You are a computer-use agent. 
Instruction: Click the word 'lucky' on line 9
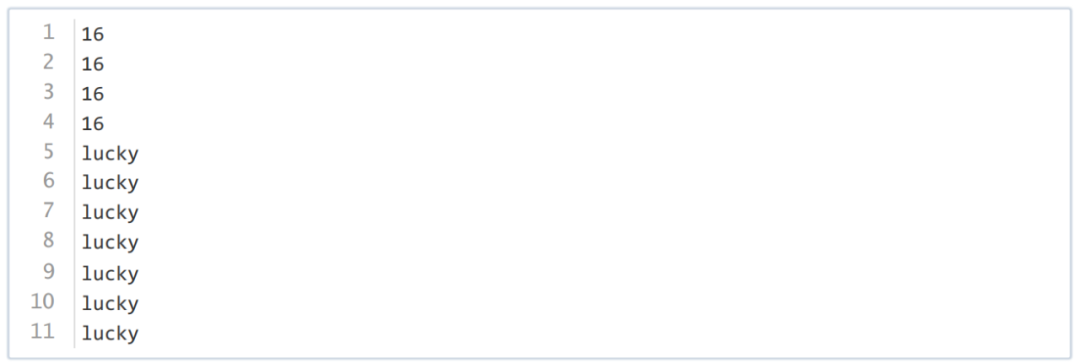click(x=110, y=274)
